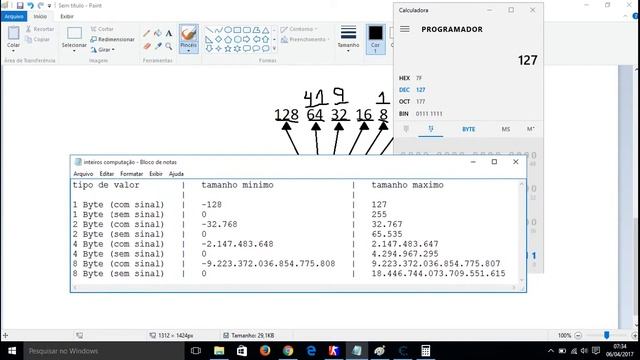The image size is (640, 360).
Task: Click the Save icon in Paint title bar
Action: [x=20, y=5]
